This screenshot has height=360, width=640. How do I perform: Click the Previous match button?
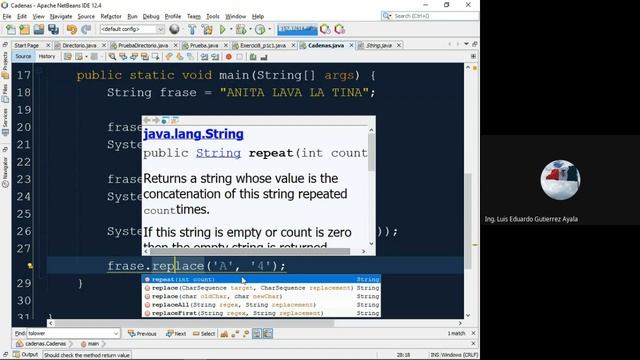tap(142, 333)
